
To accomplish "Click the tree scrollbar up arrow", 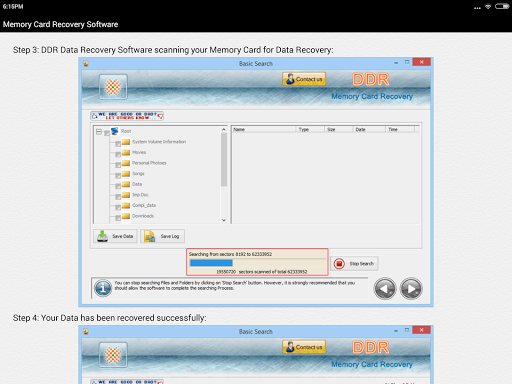I will coord(224,129).
